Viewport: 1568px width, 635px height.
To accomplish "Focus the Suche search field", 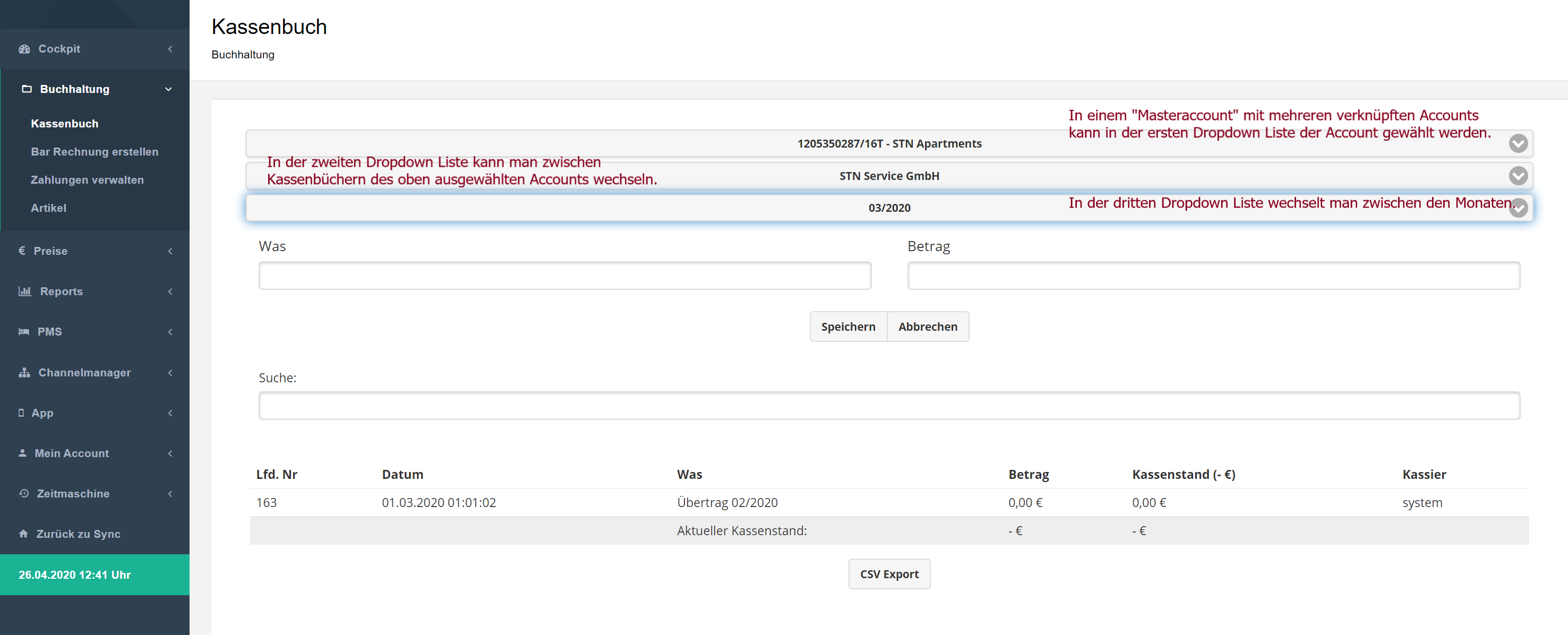I will 889,406.
